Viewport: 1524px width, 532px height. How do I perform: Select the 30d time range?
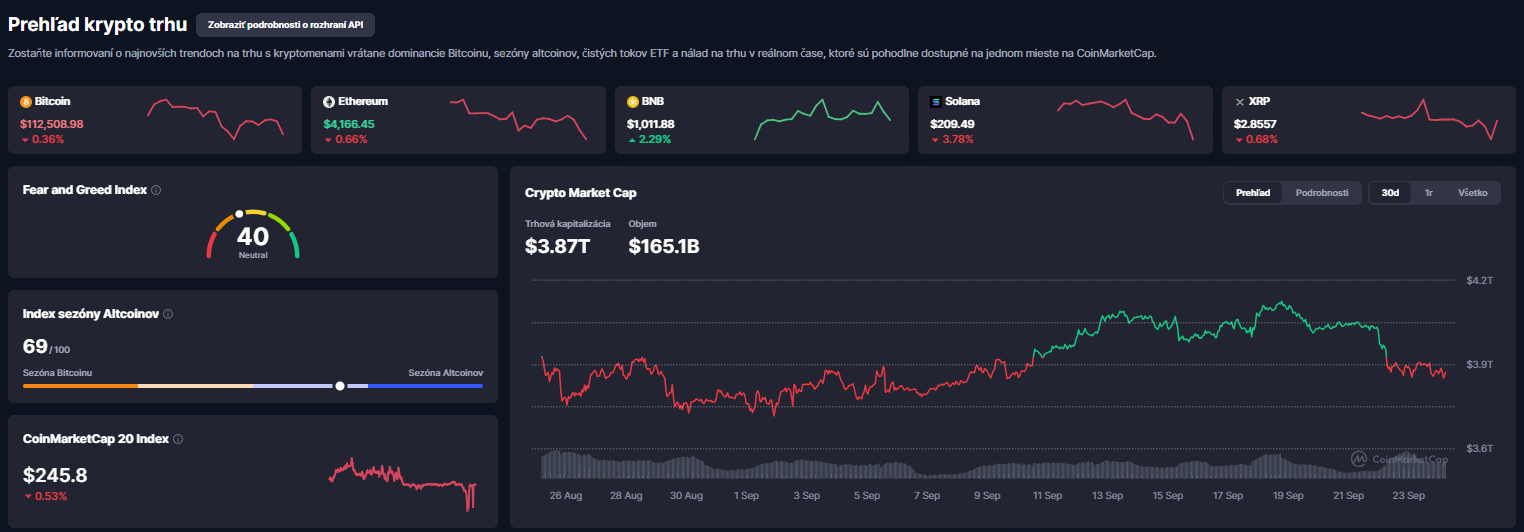click(x=1390, y=193)
